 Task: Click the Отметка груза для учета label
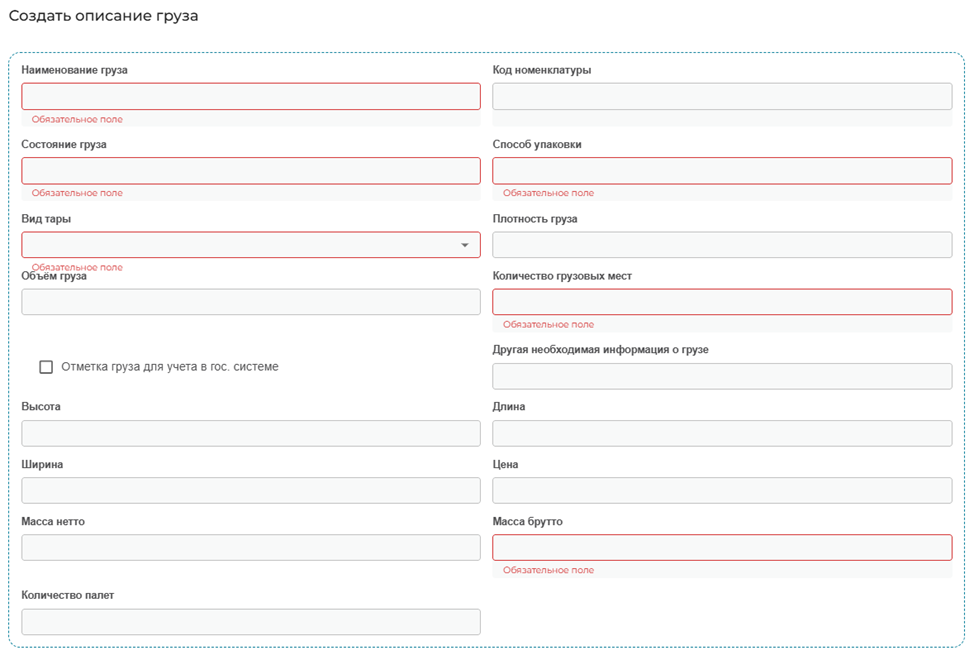(x=170, y=367)
